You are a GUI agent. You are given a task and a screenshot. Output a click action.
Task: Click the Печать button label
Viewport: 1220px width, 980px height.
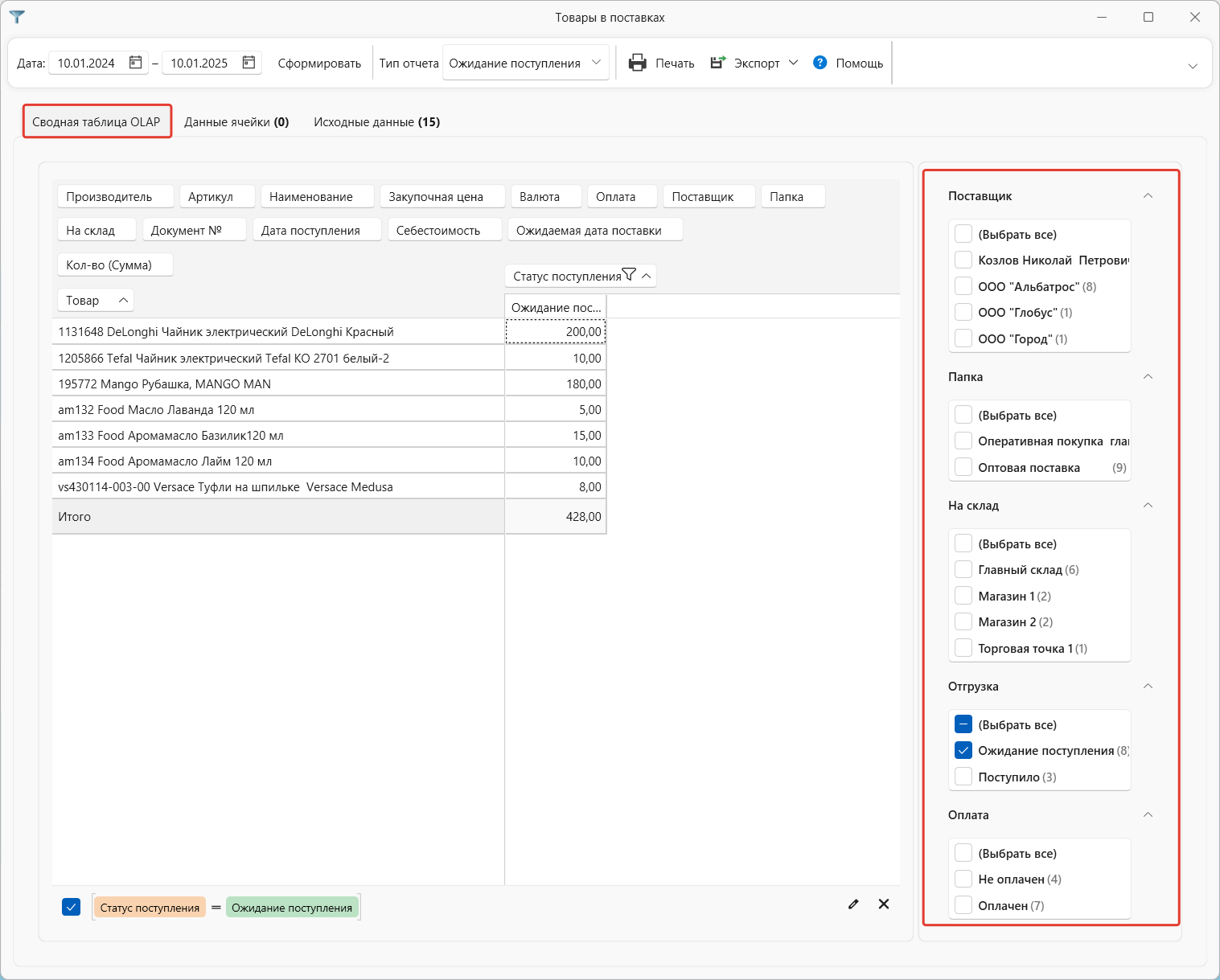coord(675,63)
